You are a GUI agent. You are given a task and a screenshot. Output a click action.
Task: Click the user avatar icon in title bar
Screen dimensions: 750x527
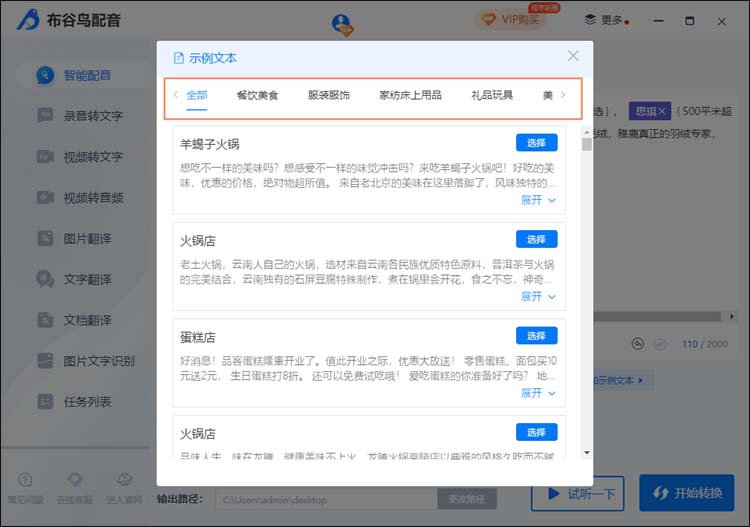pyautogui.click(x=342, y=22)
